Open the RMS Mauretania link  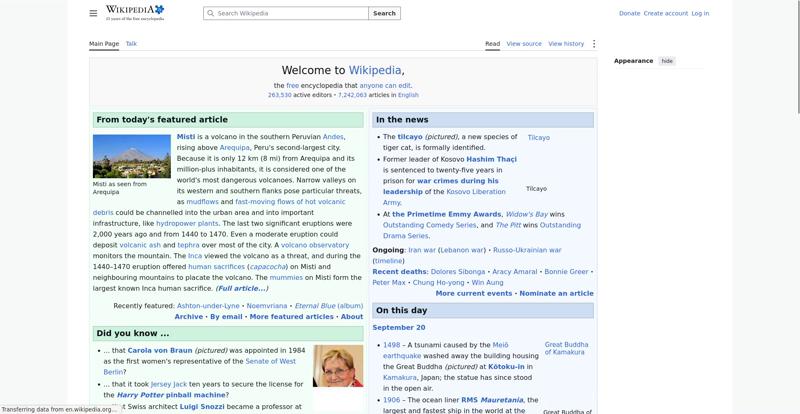[x=492, y=400]
